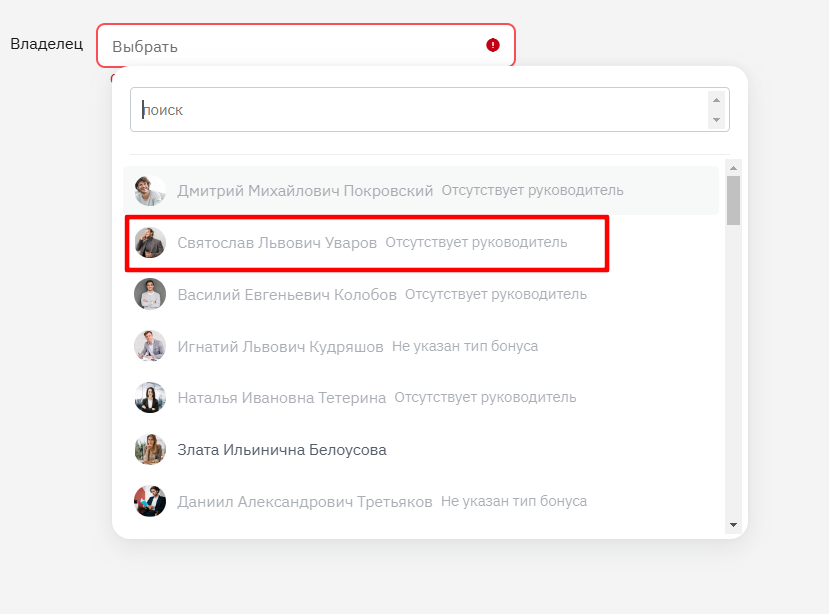Screen dimensions: 829x614
Task: Click Наталья Тетерина's avatar picture
Action: click(x=150, y=398)
